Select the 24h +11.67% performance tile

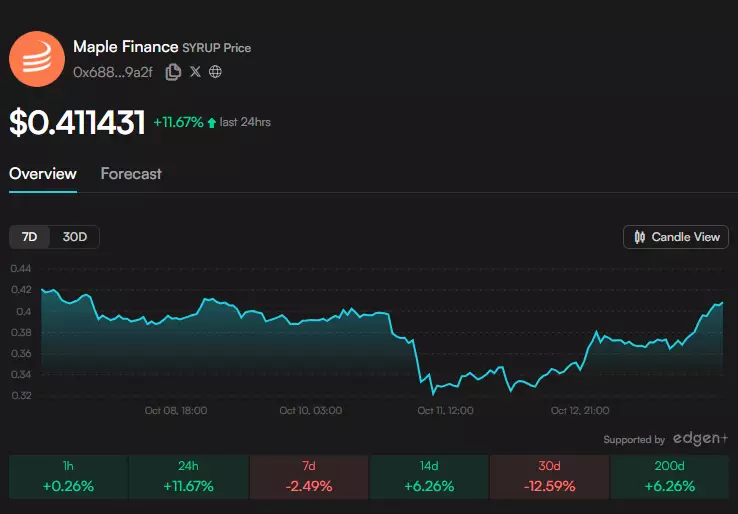[x=188, y=477]
